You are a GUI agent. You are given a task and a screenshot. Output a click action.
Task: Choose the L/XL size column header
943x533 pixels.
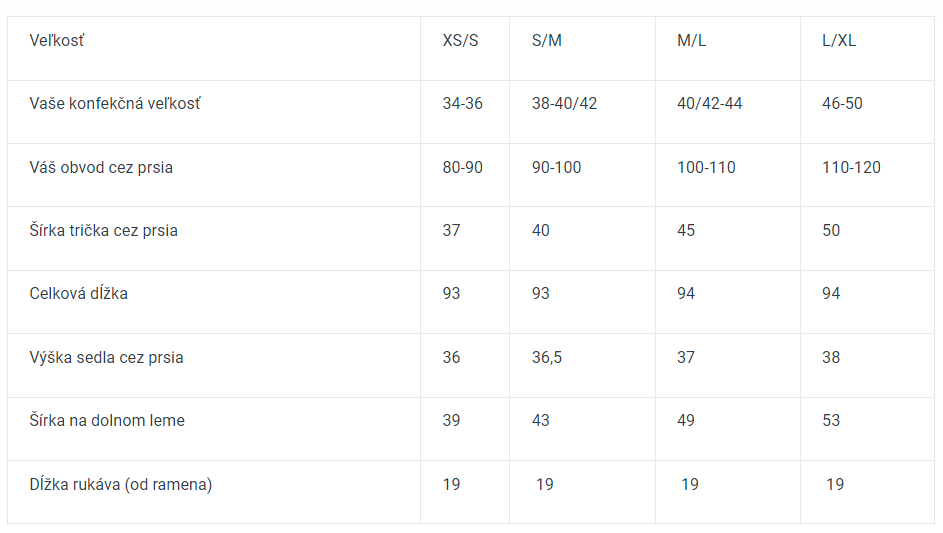tap(839, 41)
